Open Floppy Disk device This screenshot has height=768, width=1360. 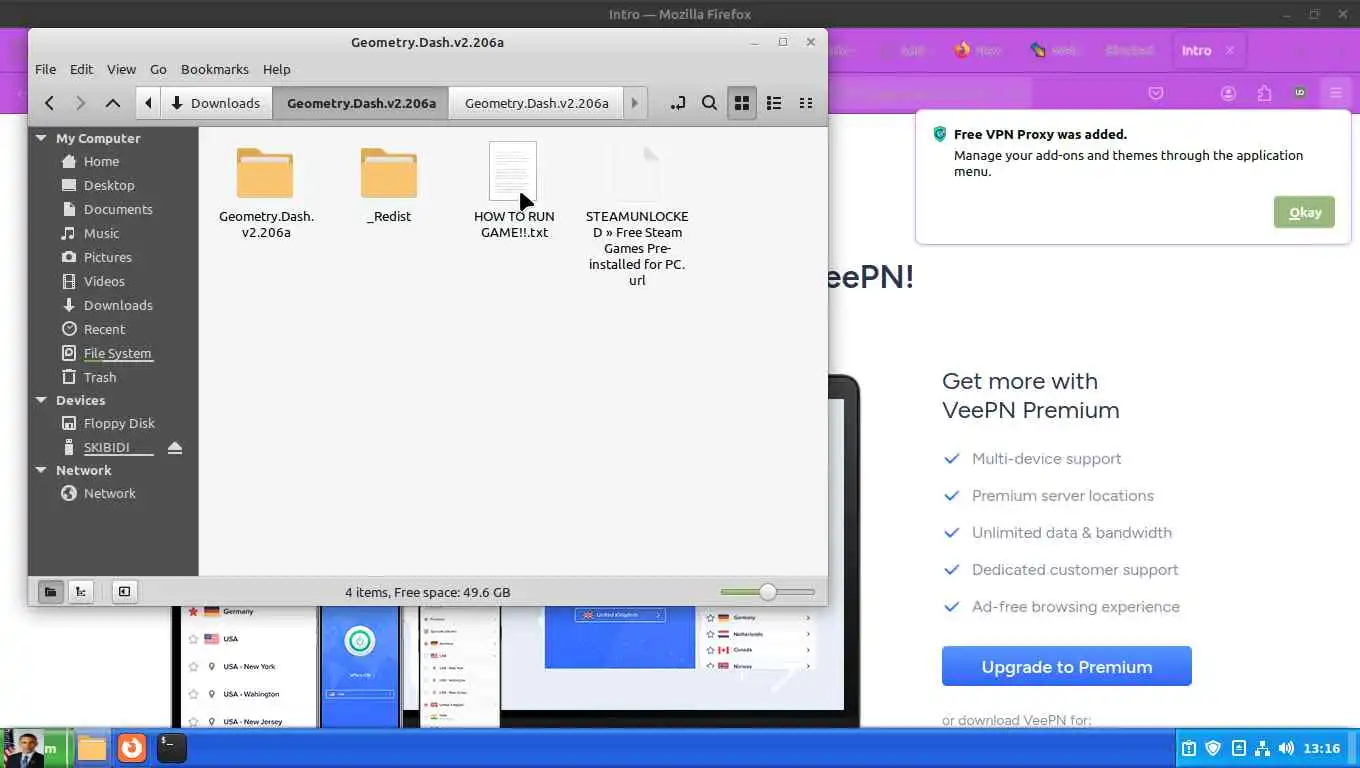tap(119, 423)
